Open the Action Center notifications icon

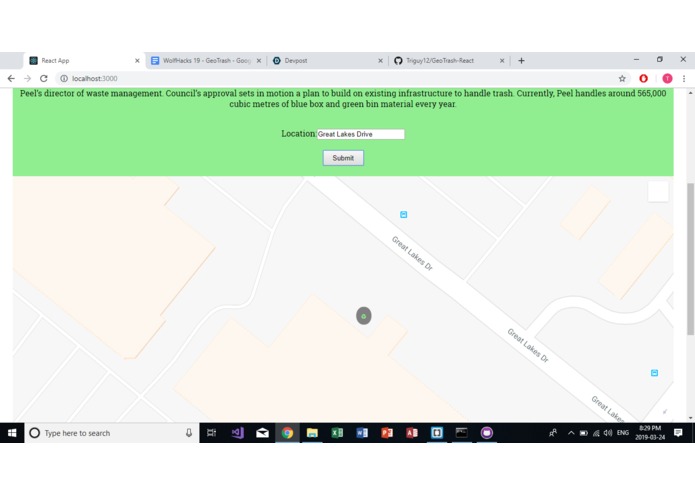[x=678, y=433]
